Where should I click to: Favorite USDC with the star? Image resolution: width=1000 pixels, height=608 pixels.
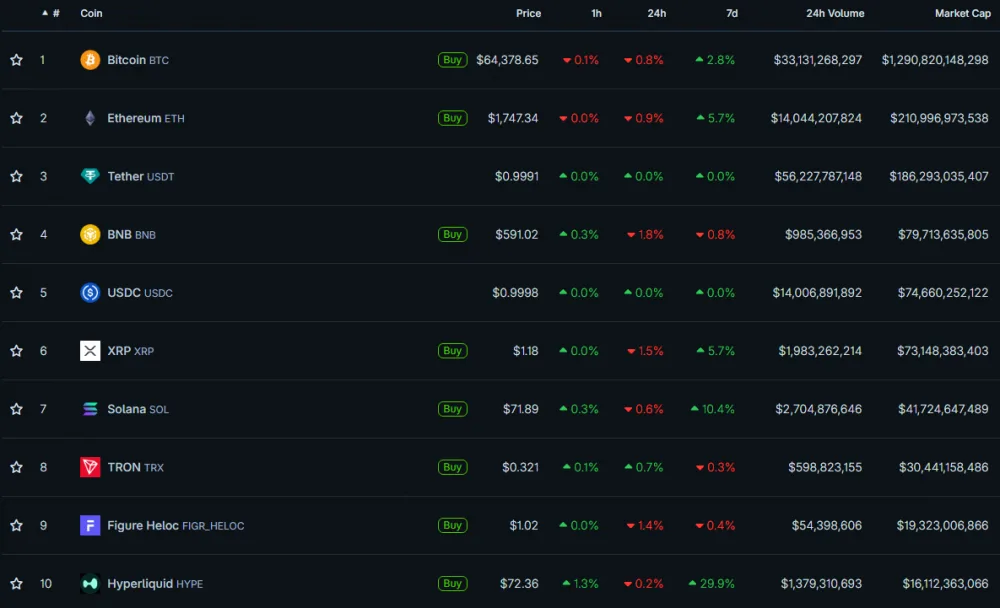pos(17,292)
